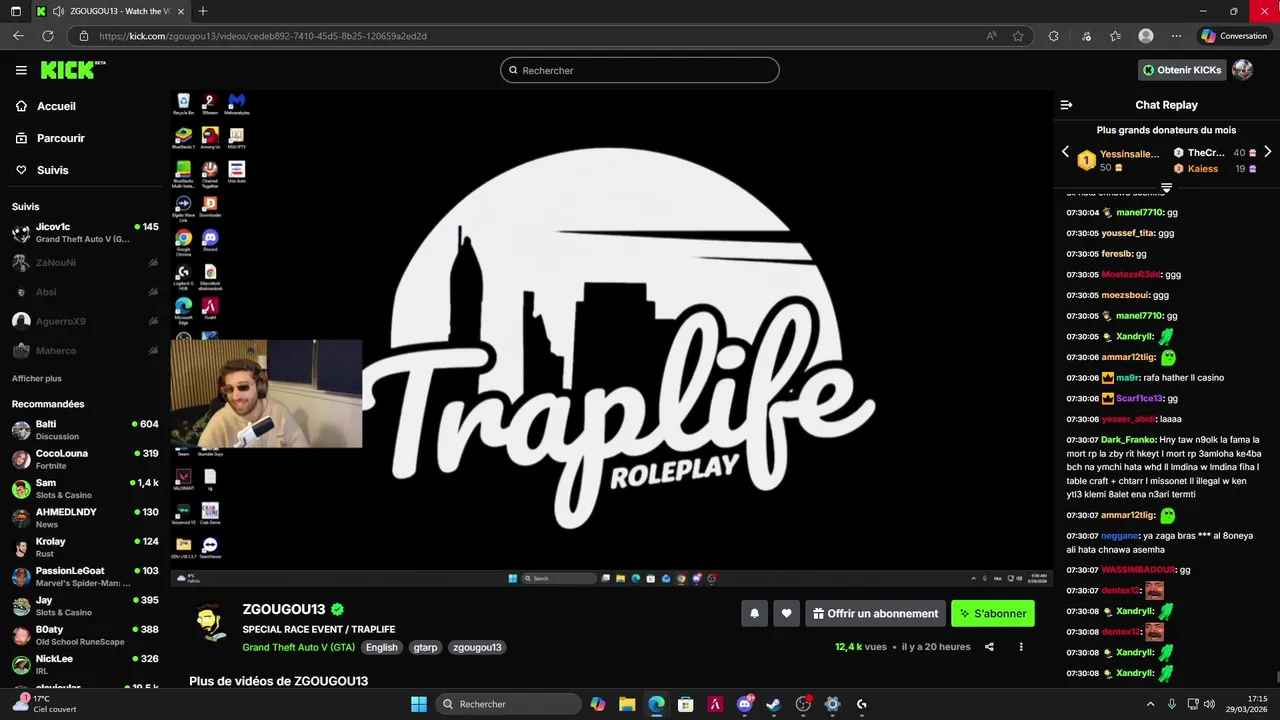
Task: Open Balti recommended channel
Action: pos(85,430)
